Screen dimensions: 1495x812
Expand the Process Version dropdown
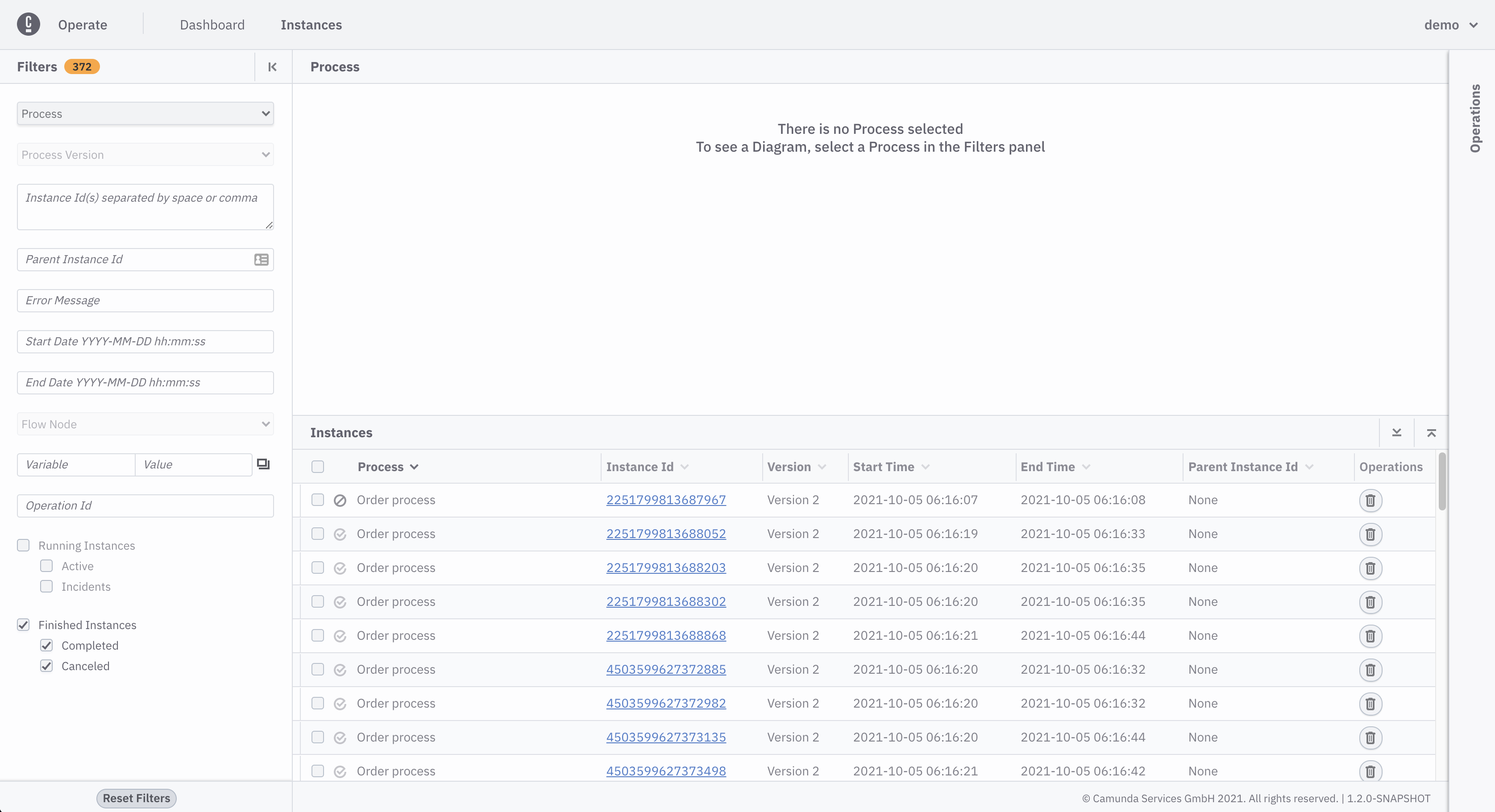(x=145, y=154)
